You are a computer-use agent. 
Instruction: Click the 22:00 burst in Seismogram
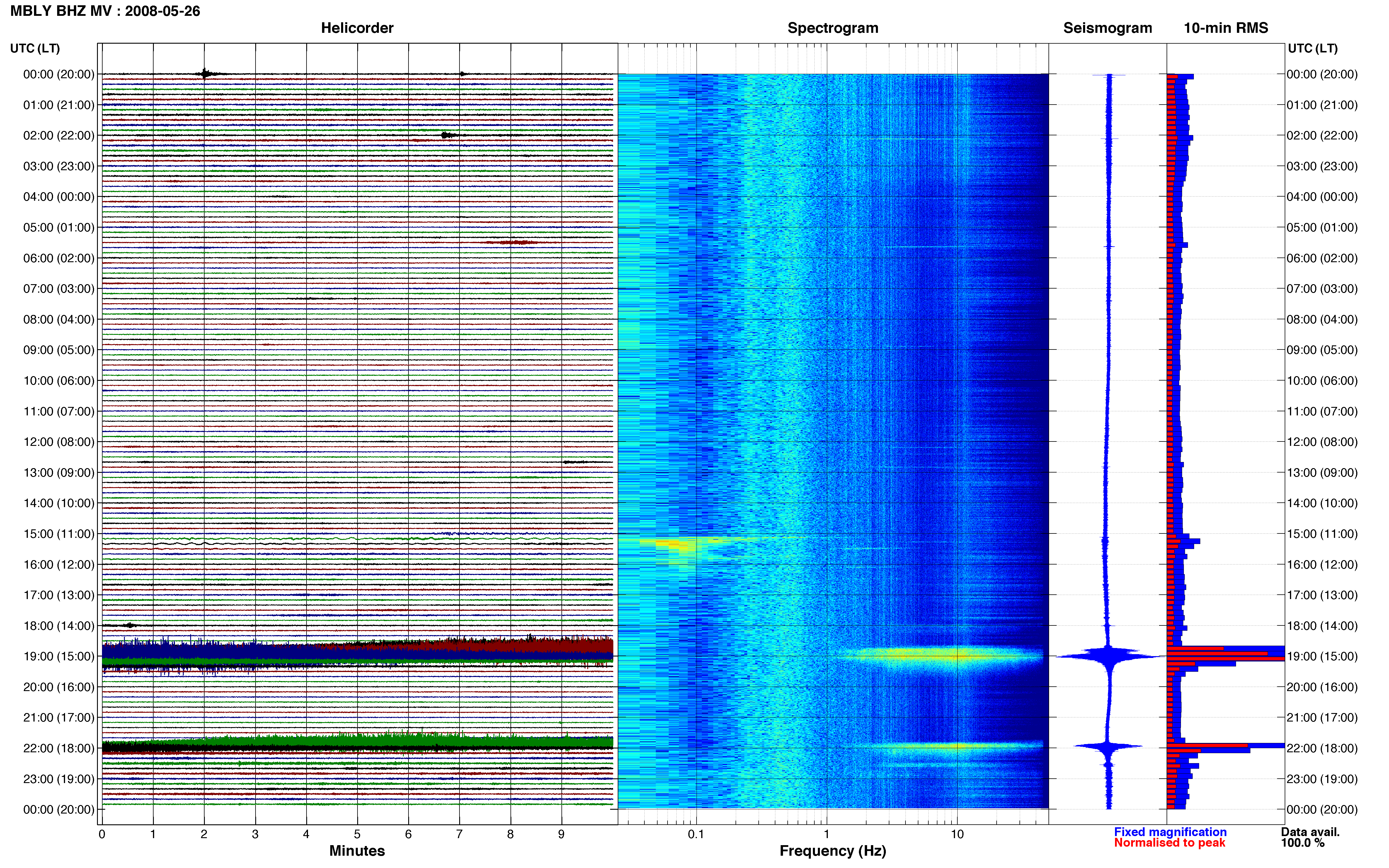coord(1109,746)
